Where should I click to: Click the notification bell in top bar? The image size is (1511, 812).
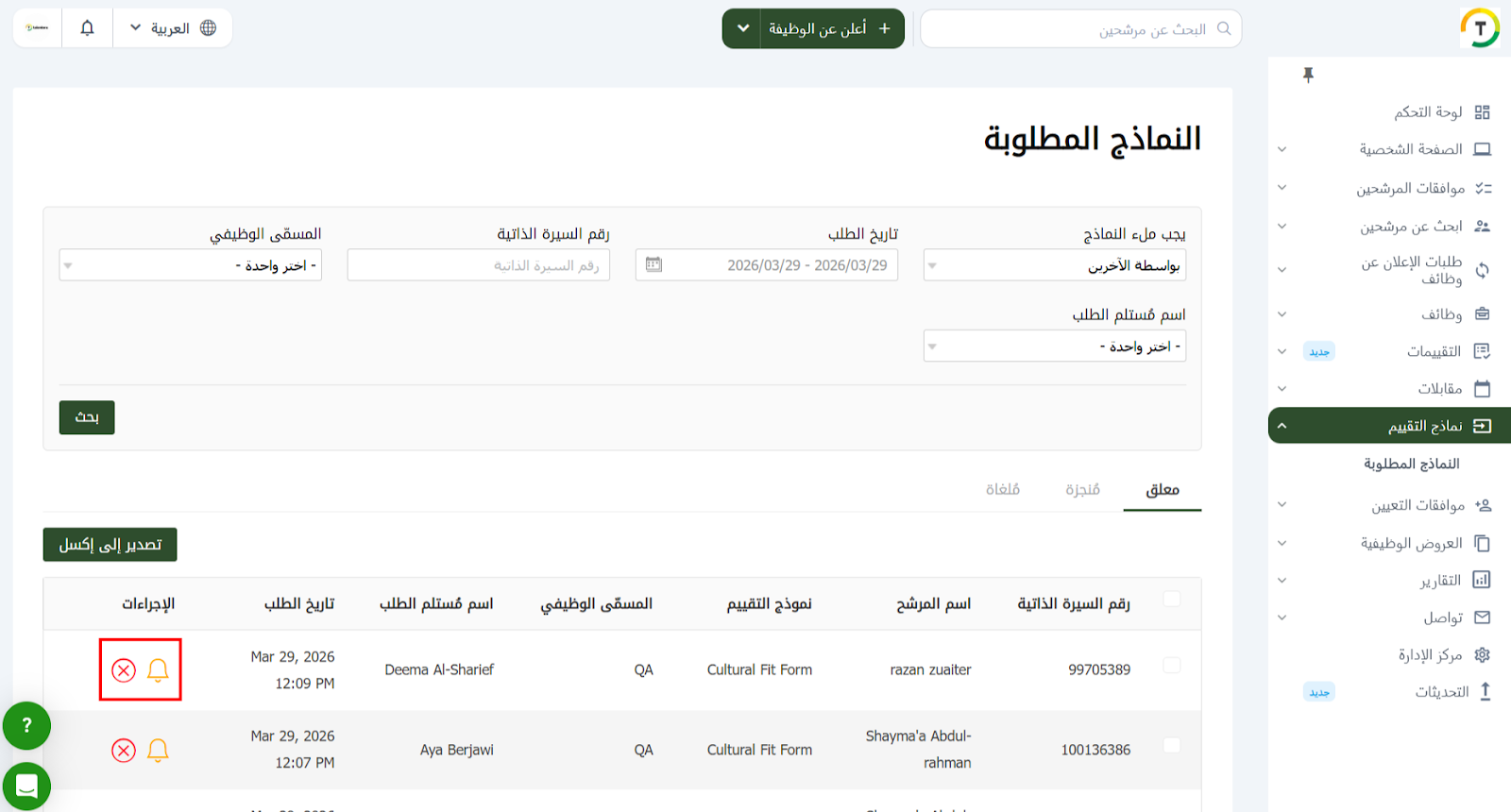[x=87, y=28]
